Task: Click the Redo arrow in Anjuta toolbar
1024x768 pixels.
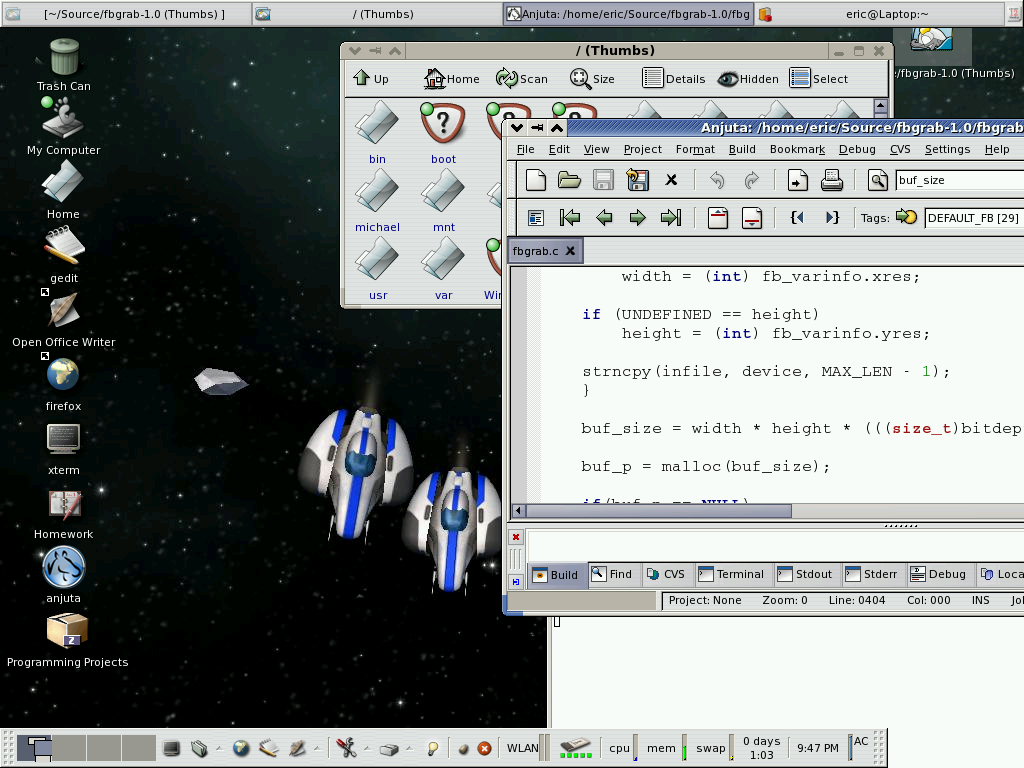Action: coord(751,180)
